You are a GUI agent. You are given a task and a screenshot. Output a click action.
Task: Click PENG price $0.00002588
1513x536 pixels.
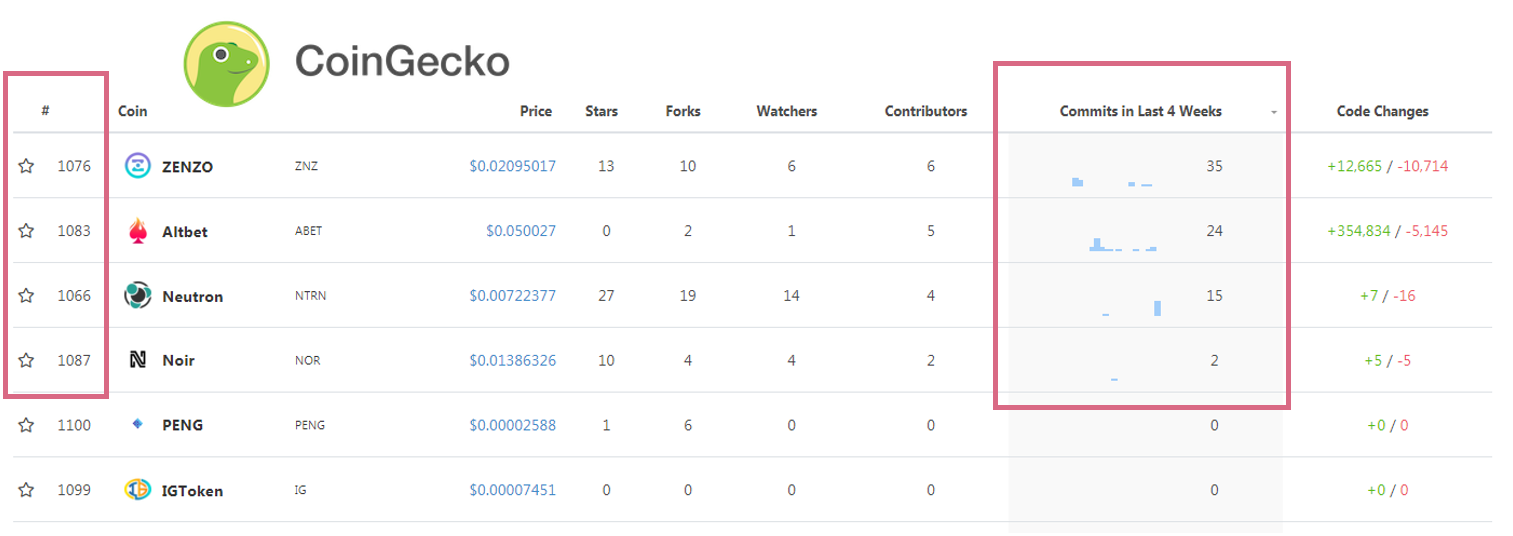click(512, 425)
